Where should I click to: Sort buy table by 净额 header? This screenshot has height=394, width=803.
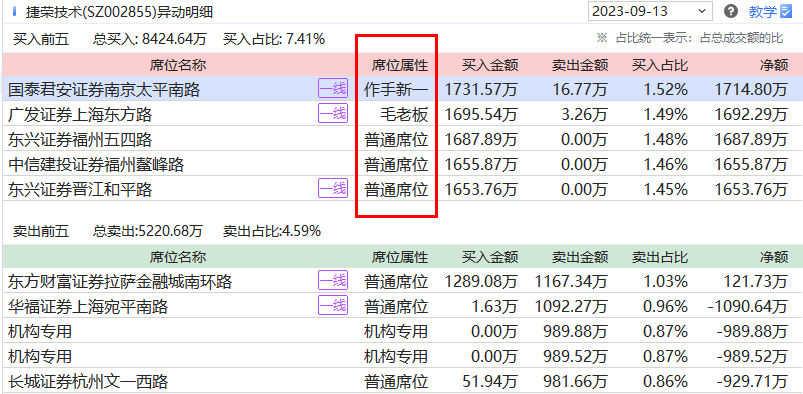774,65
